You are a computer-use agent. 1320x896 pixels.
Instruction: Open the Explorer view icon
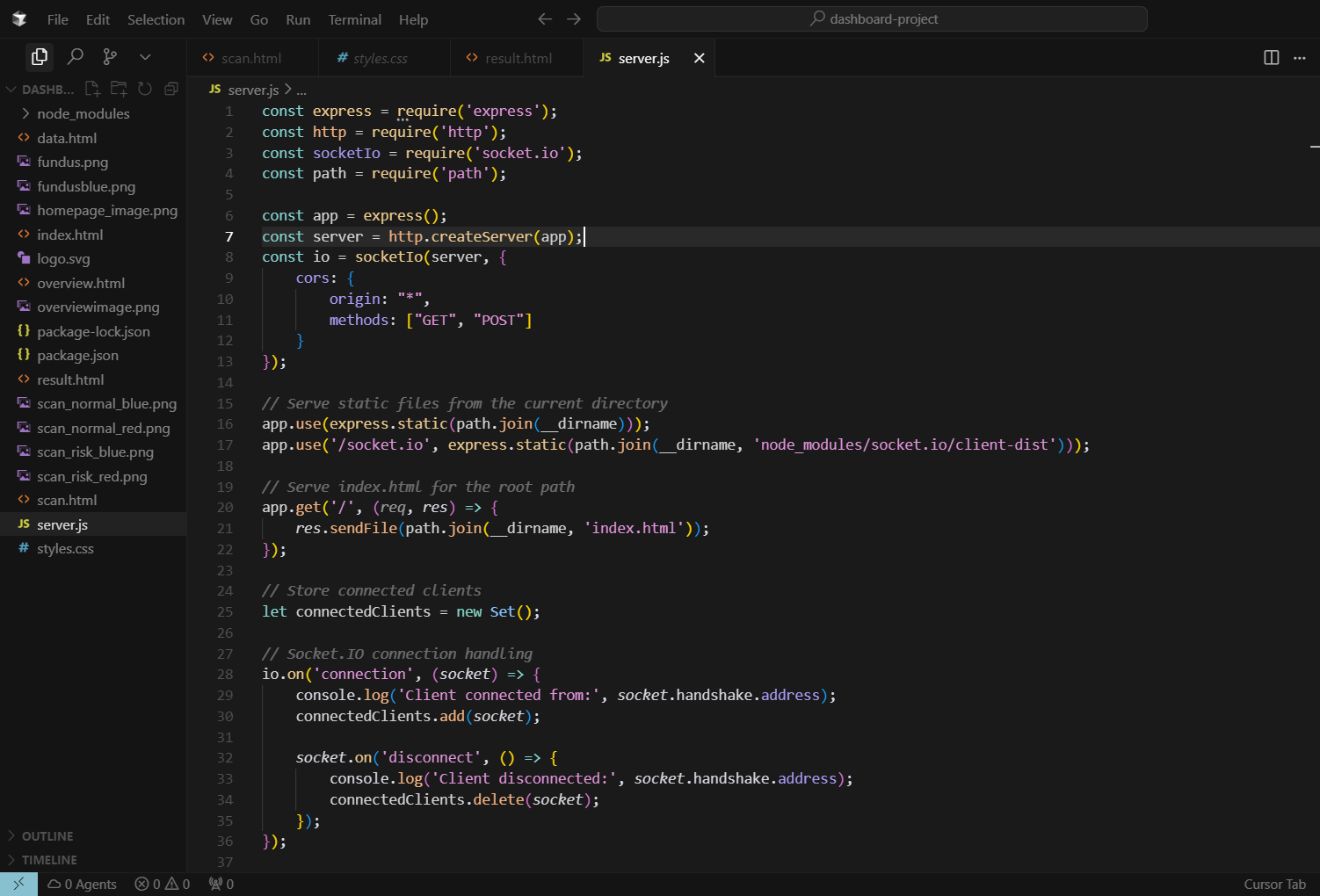click(40, 57)
